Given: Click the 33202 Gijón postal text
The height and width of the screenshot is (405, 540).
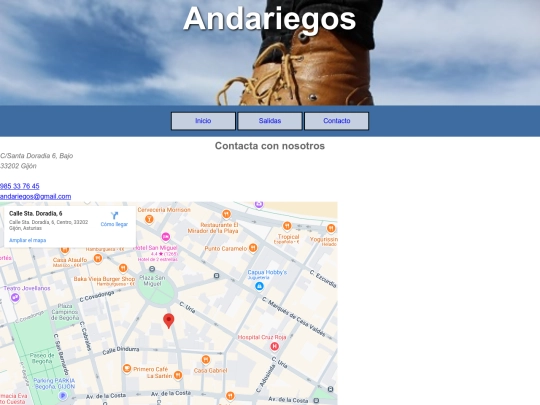Looking at the screenshot, I should coord(18,166).
